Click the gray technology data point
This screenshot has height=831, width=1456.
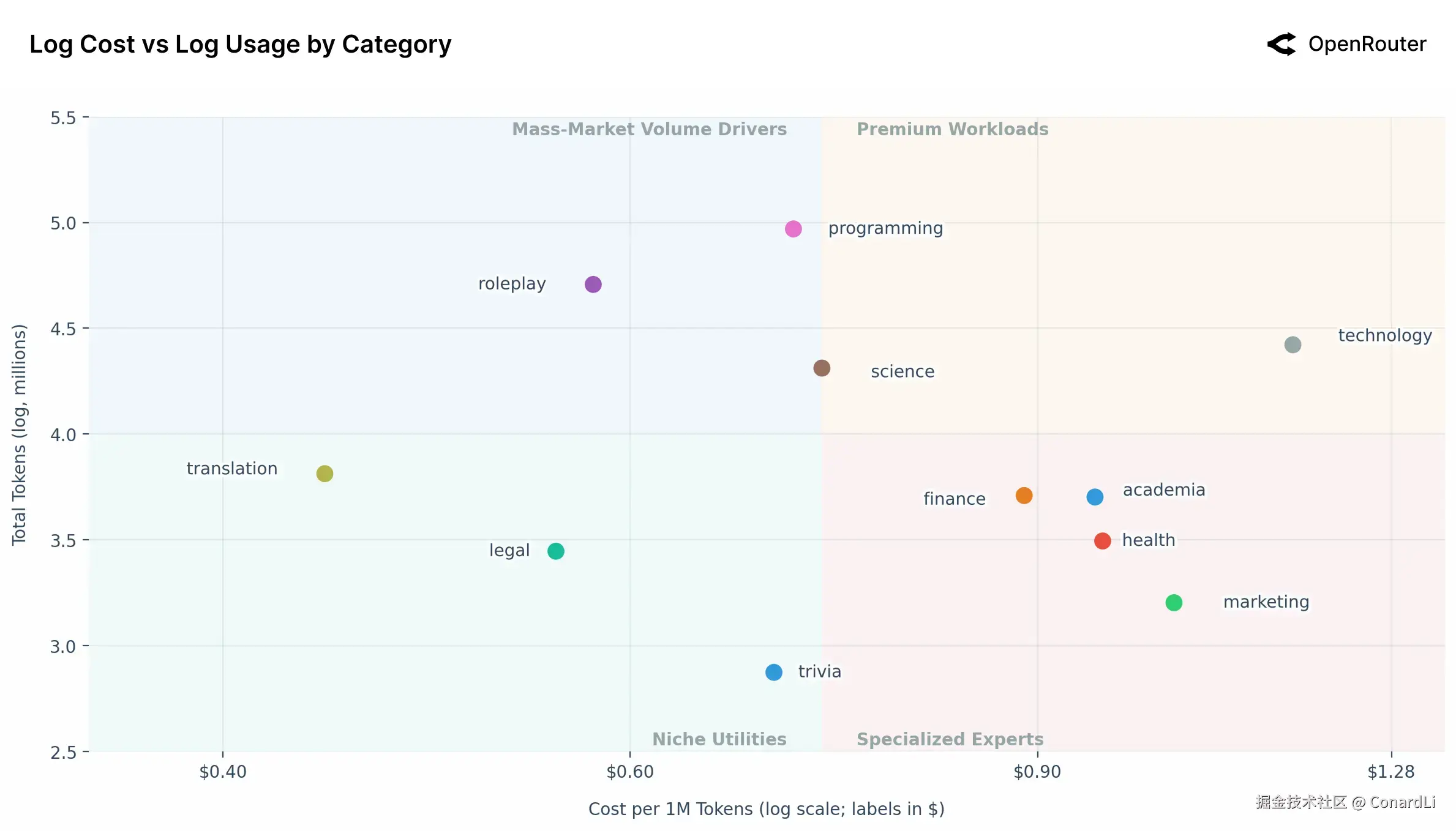tap(1293, 345)
